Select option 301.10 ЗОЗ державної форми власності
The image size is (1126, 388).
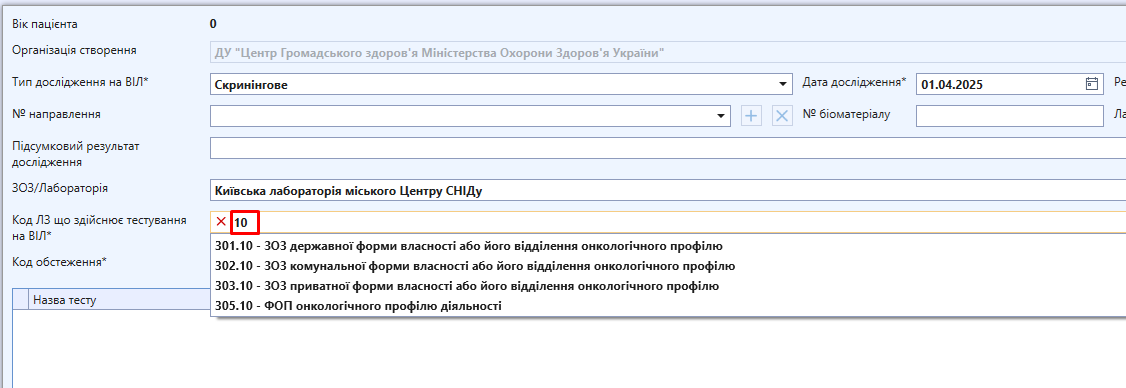tap(668, 246)
